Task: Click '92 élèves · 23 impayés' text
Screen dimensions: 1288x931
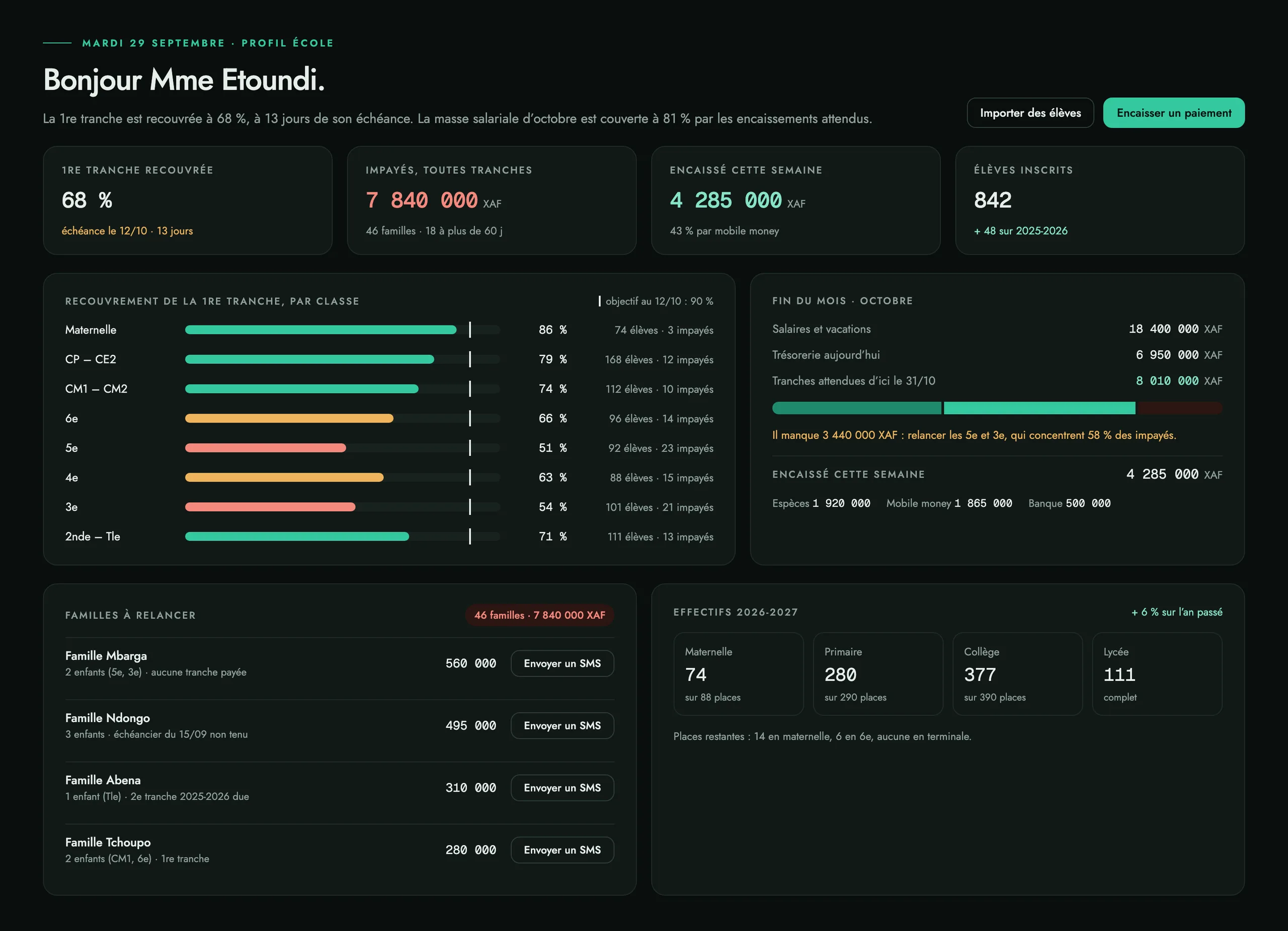Action: click(x=661, y=448)
